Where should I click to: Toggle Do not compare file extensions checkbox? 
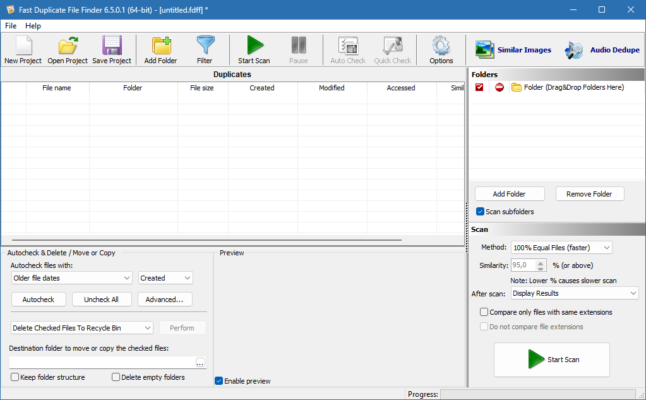tap(484, 327)
